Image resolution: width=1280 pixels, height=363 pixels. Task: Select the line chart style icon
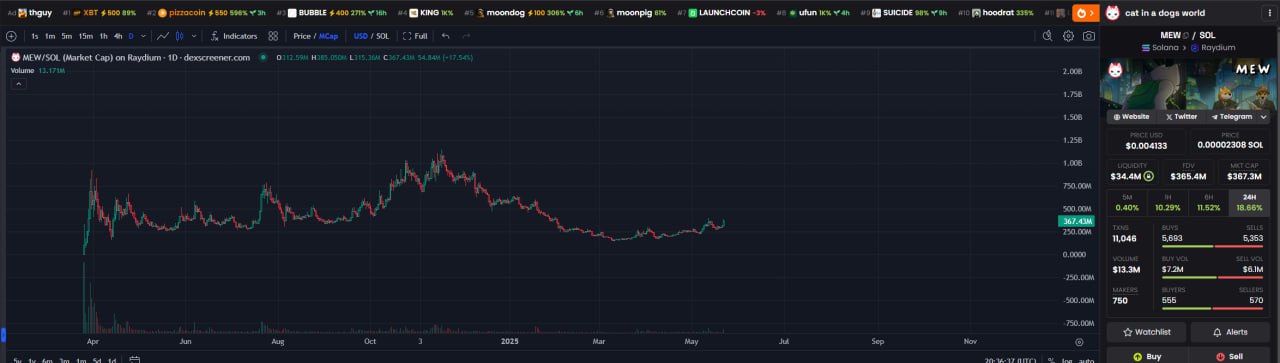tap(163, 36)
